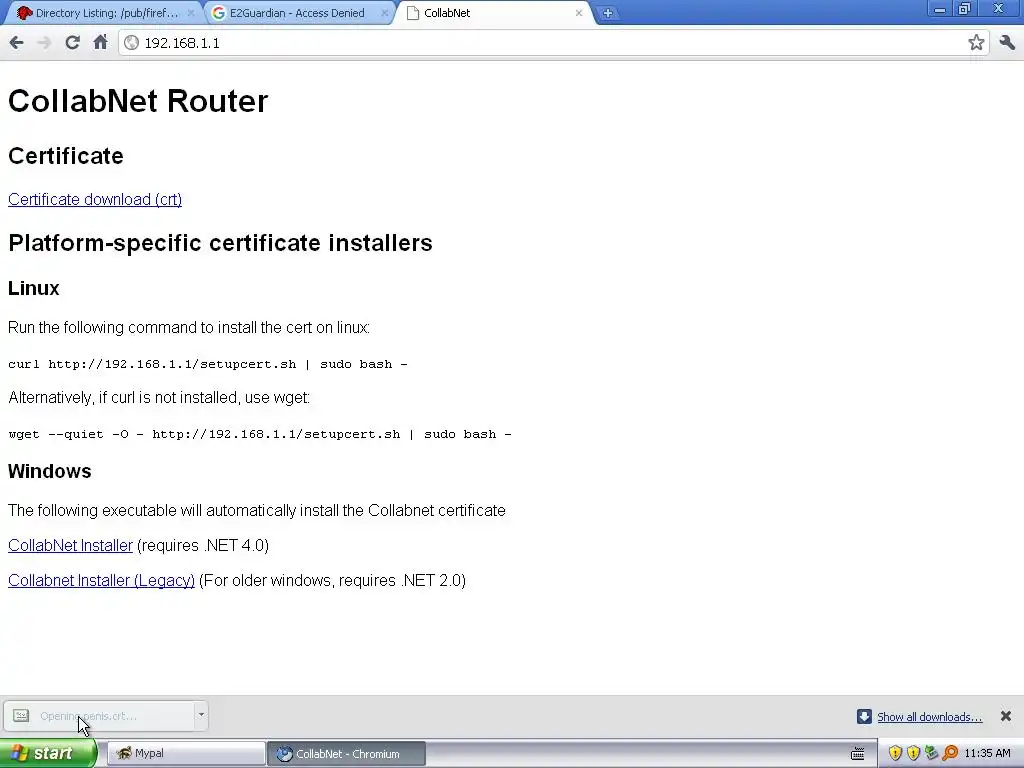Download the Collabnet Installer (Legacy)
The height and width of the screenshot is (768, 1024).
point(101,581)
